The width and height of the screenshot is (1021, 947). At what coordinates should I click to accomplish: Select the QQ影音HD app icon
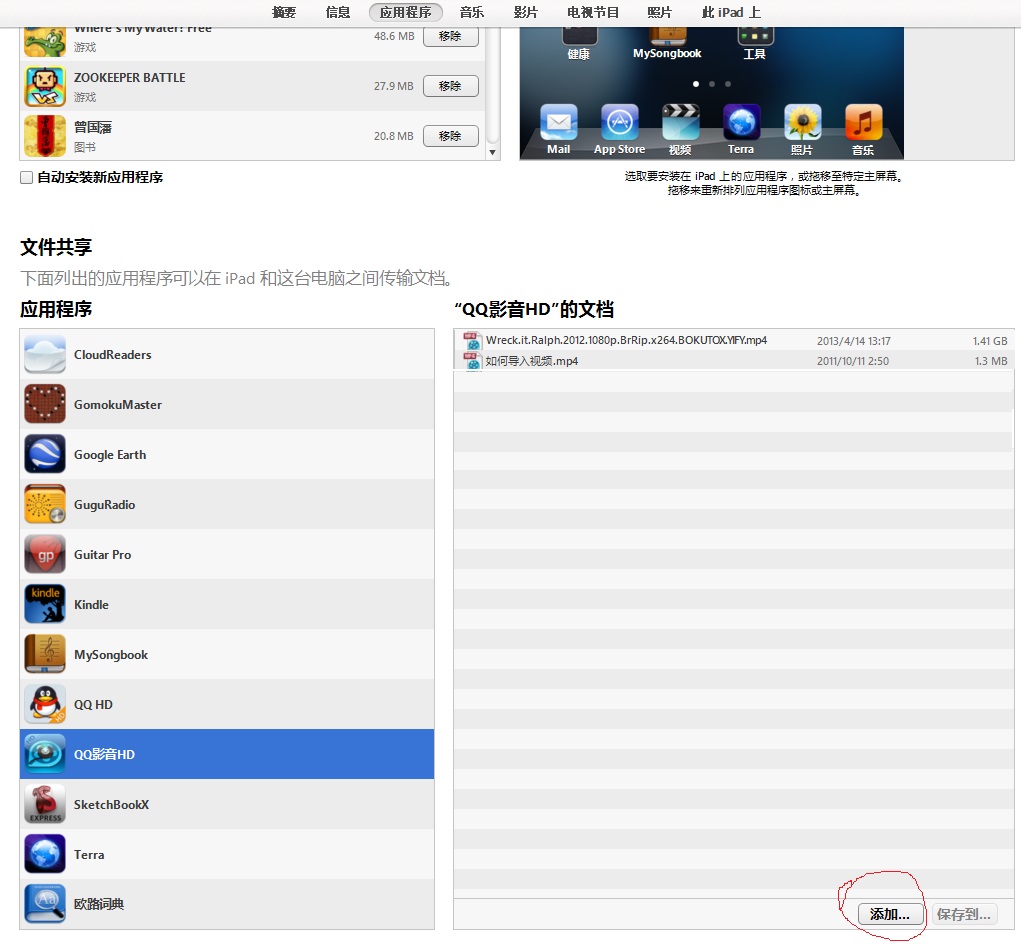(45, 754)
